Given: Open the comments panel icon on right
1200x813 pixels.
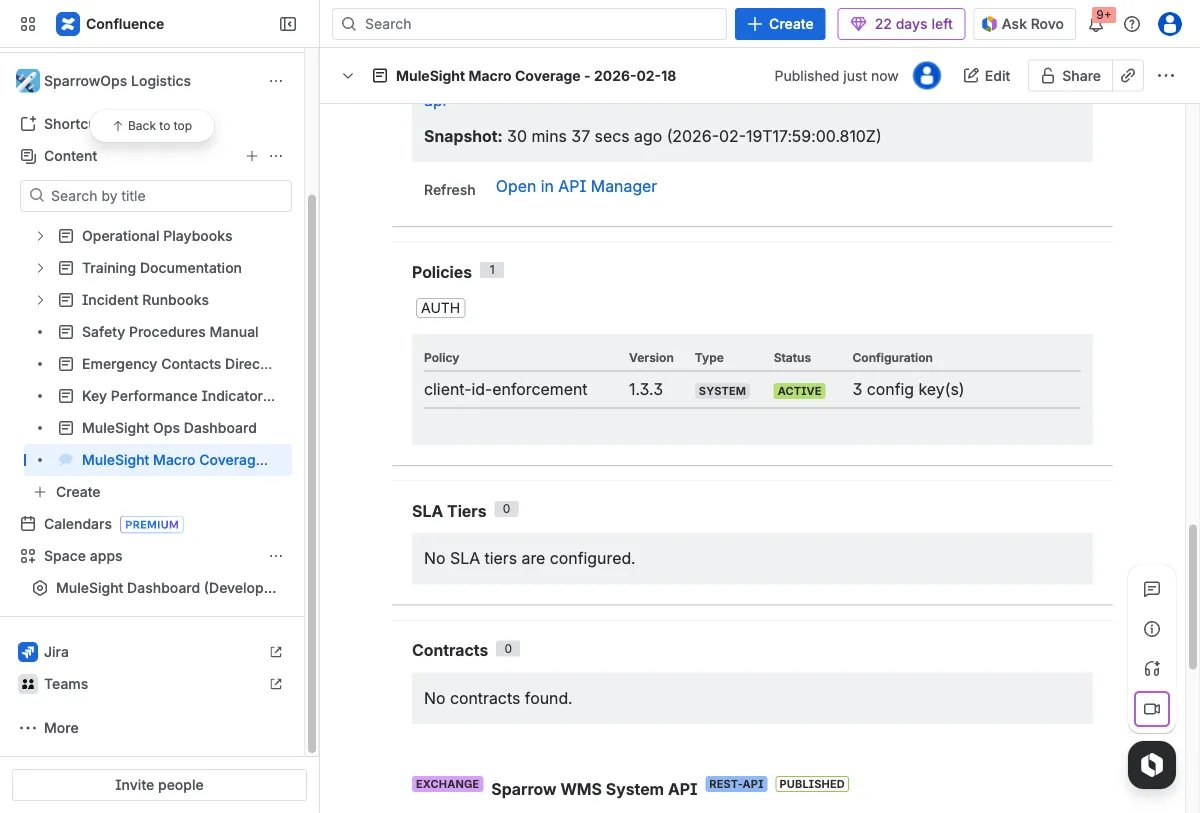Looking at the screenshot, I should point(1152,589).
